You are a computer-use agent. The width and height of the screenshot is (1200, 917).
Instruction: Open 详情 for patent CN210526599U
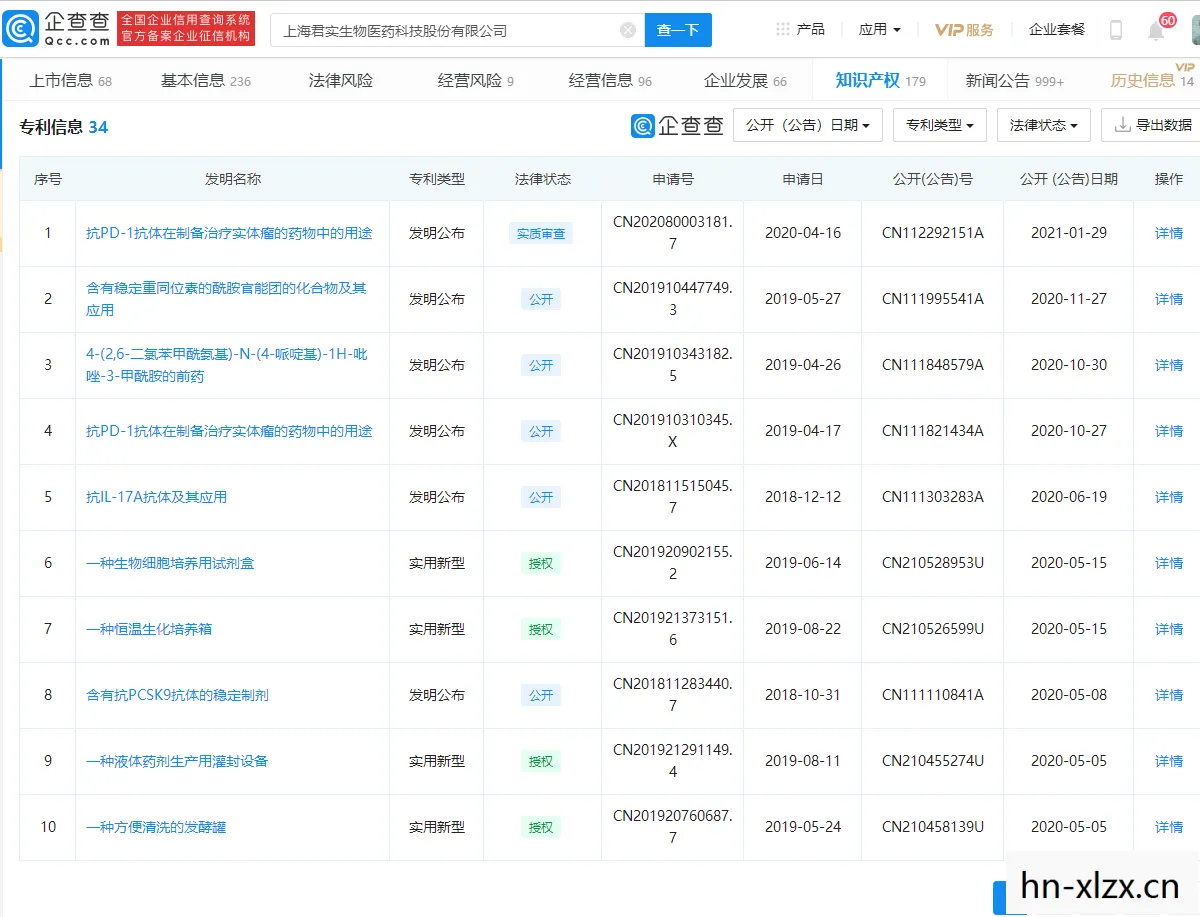coord(1169,629)
